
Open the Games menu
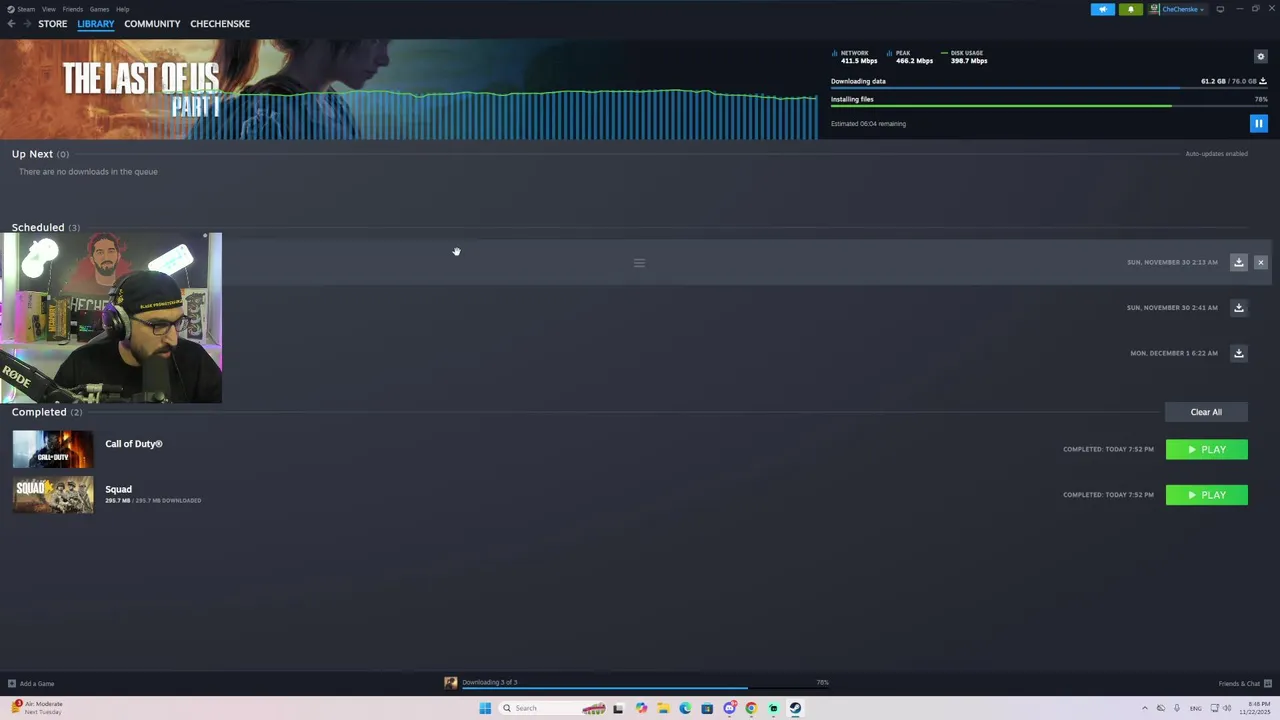tap(99, 9)
